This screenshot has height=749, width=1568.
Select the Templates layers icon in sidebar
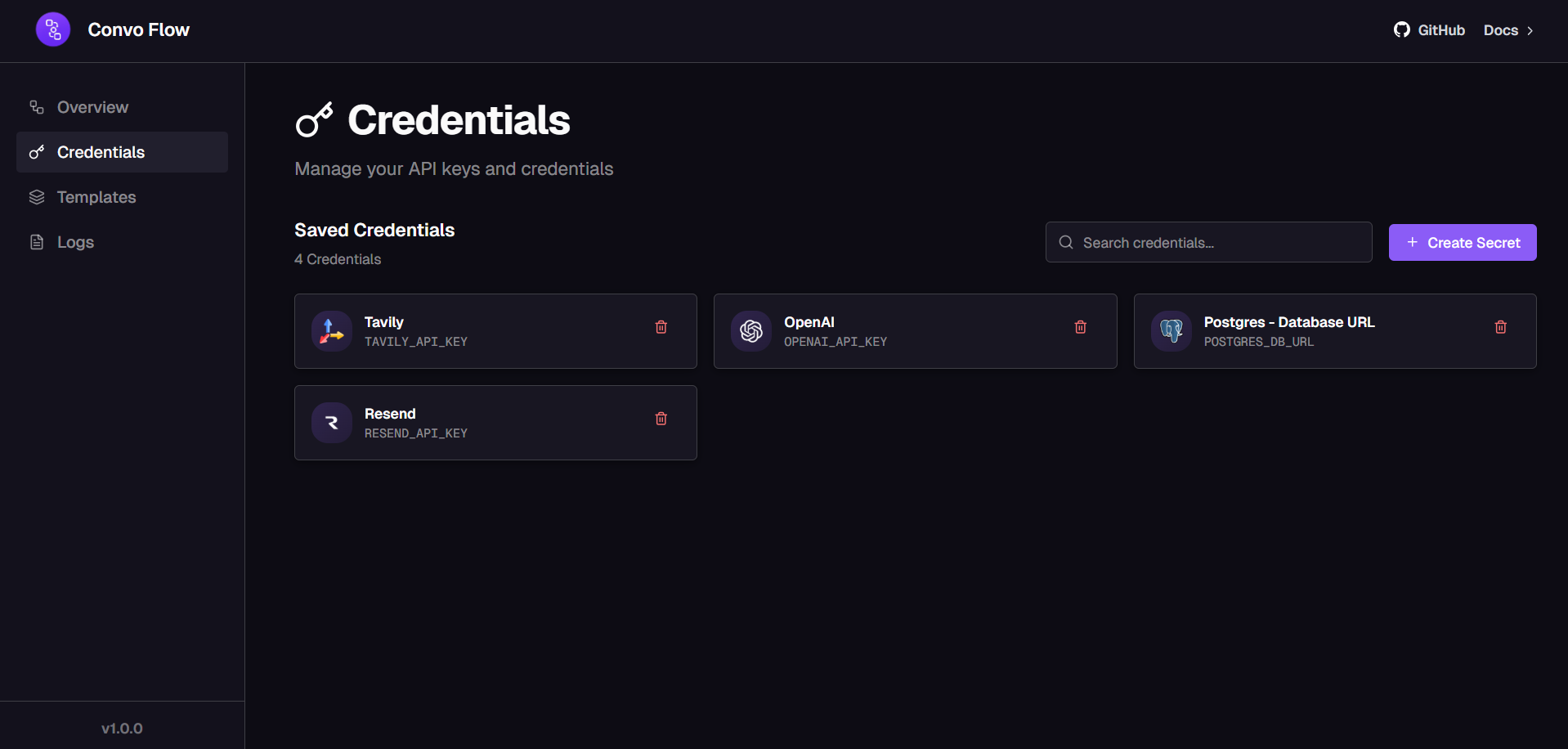click(x=36, y=197)
